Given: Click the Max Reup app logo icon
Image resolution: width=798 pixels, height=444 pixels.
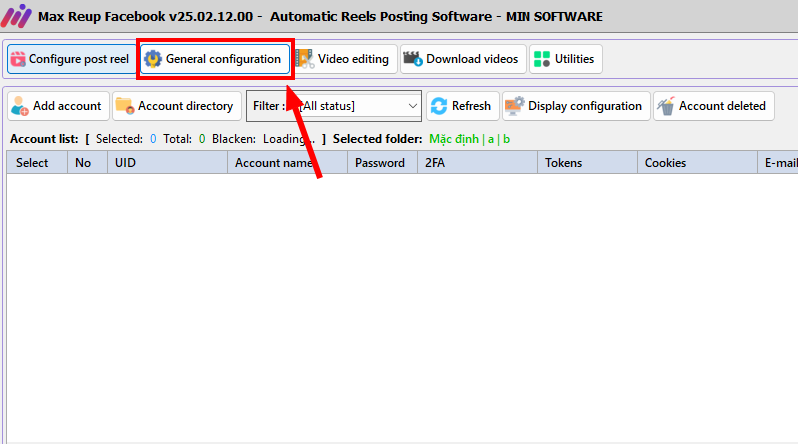Looking at the screenshot, I should (x=16, y=16).
